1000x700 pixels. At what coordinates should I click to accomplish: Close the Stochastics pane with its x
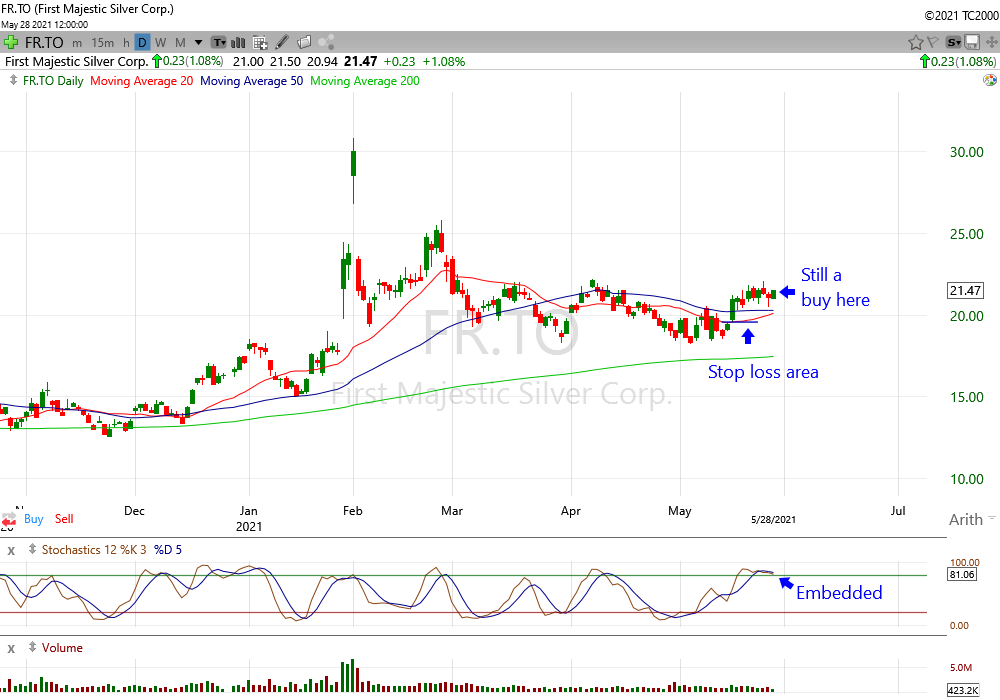[11, 550]
